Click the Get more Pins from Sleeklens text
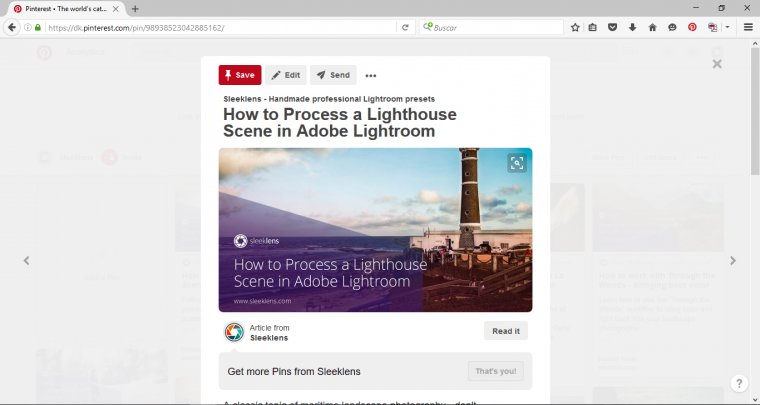The height and width of the screenshot is (405, 760). coord(294,372)
